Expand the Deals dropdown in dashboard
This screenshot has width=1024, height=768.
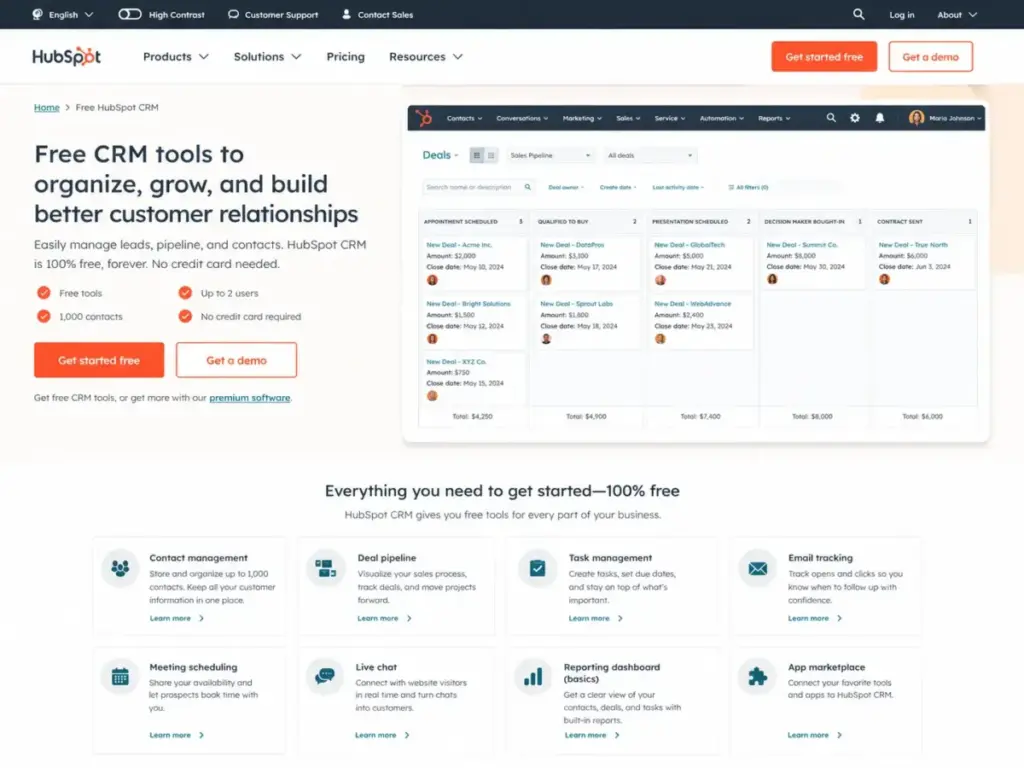440,155
